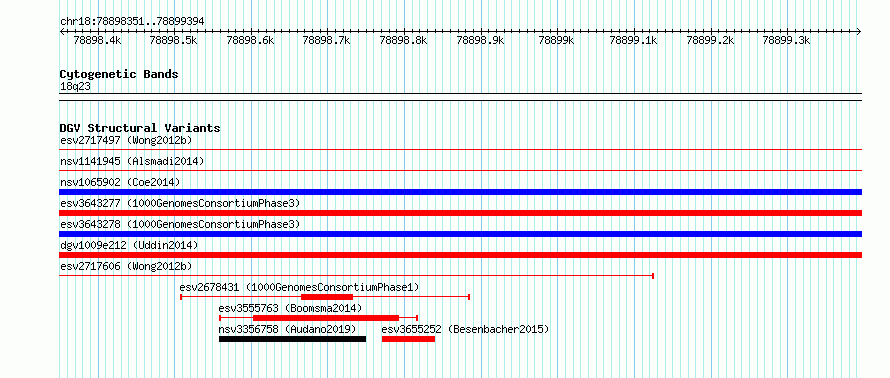
Task: Click the black nsv3356758 variant bar
Action: click(x=292, y=339)
